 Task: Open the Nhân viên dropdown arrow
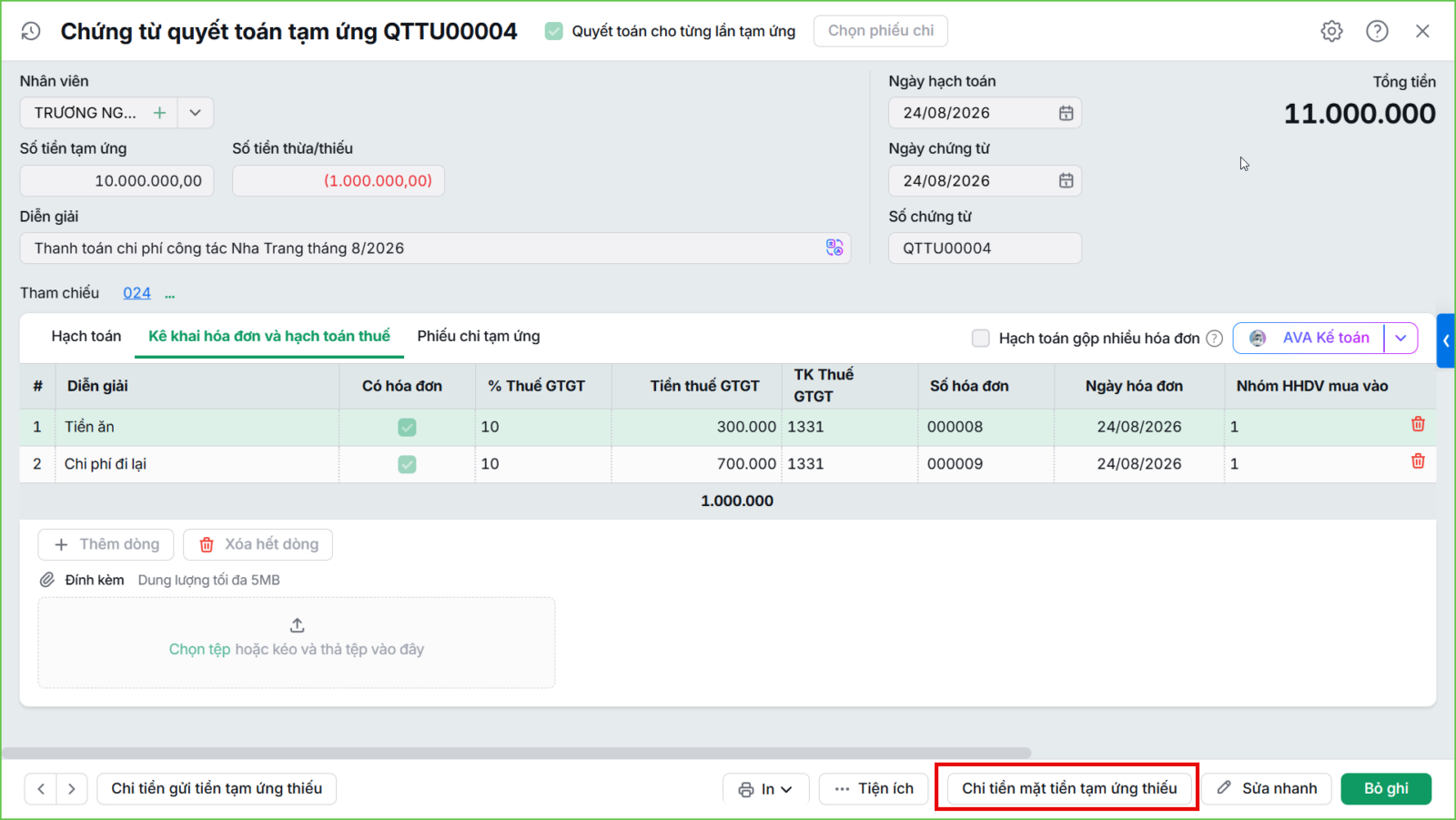(x=195, y=113)
